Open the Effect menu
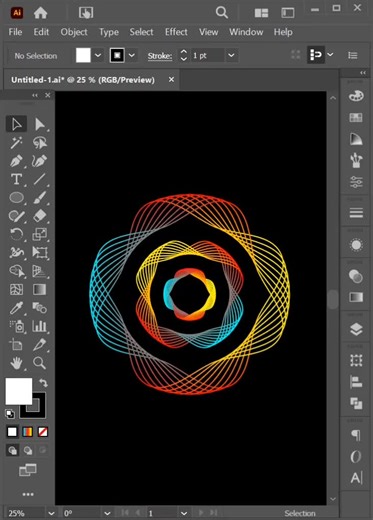 (x=176, y=32)
